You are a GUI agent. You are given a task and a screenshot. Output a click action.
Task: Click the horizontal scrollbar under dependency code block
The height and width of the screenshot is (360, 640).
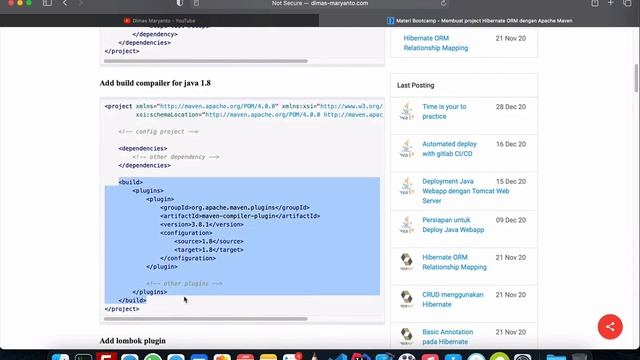pos(205,61)
